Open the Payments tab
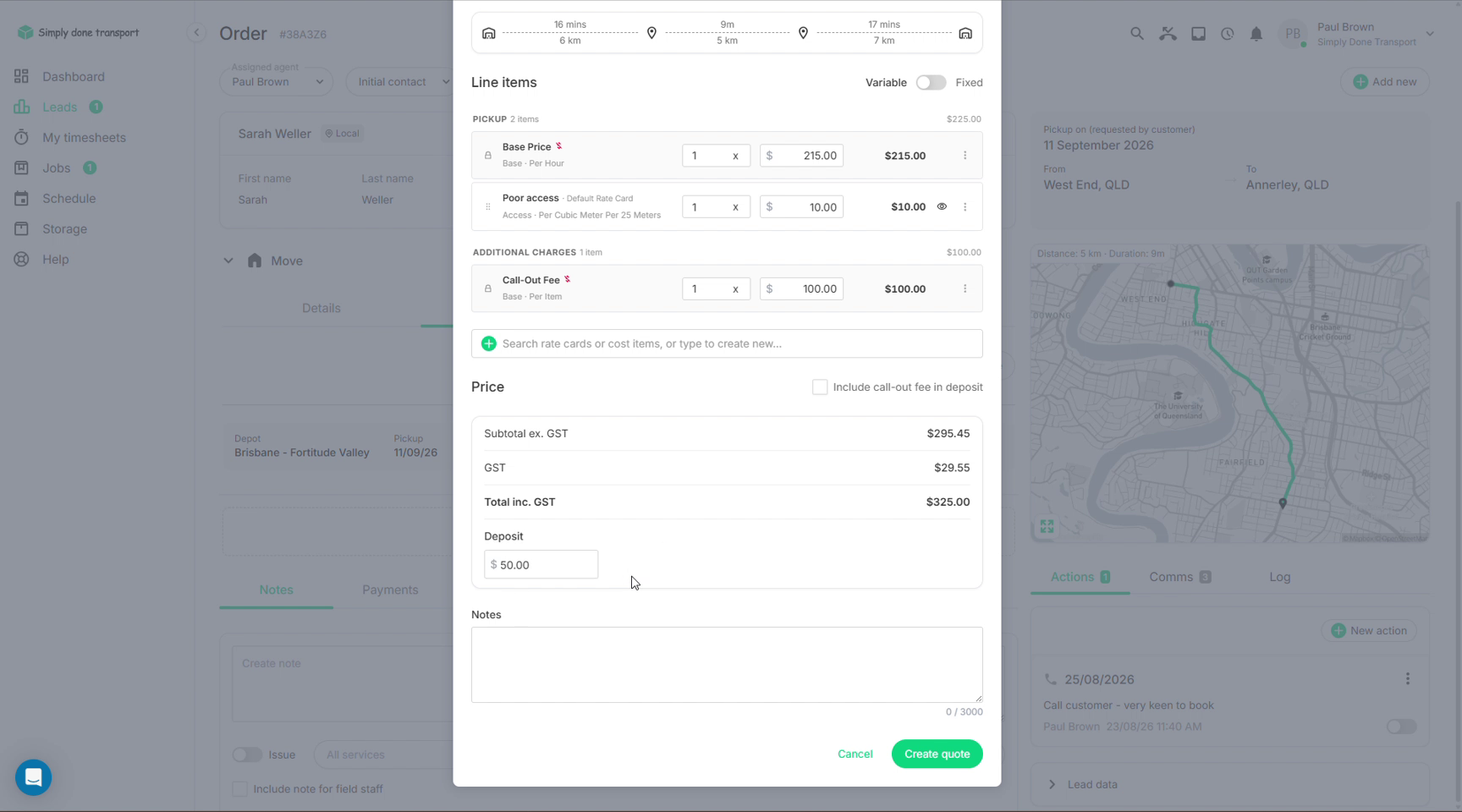This screenshot has height=812, width=1462. pyautogui.click(x=390, y=590)
